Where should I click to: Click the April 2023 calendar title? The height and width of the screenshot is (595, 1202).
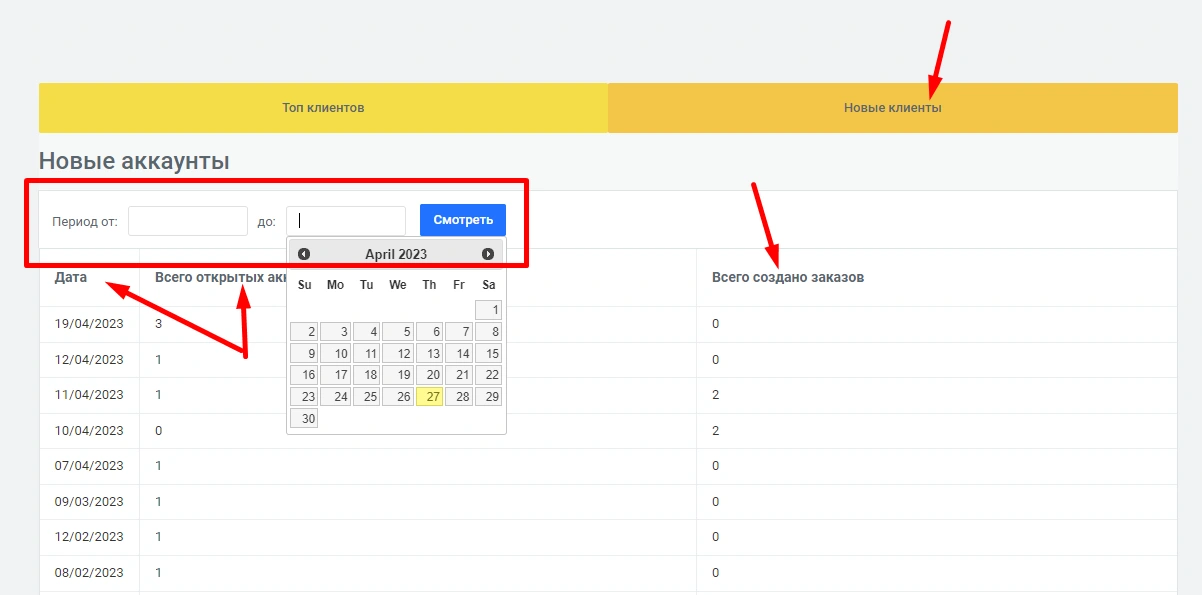coord(396,254)
